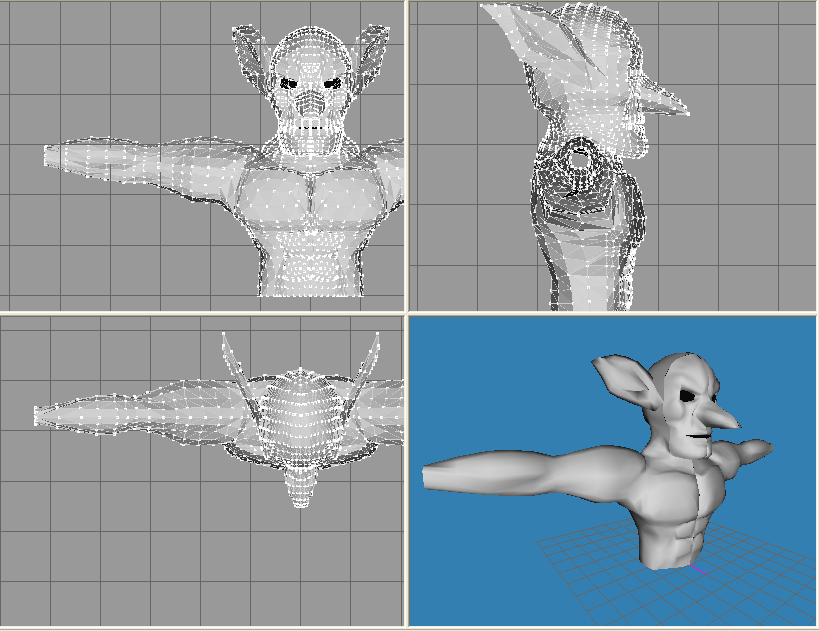The width and height of the screenshot is (819, 631).
Task: Select the horizontal divider above the blue 3D viewport
Action: 613,313
